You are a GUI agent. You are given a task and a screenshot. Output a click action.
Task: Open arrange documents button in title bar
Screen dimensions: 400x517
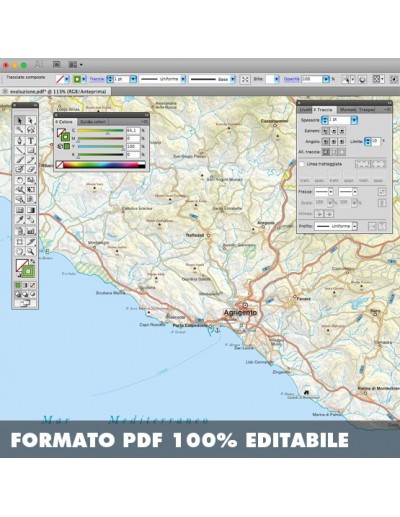[75, 64]
